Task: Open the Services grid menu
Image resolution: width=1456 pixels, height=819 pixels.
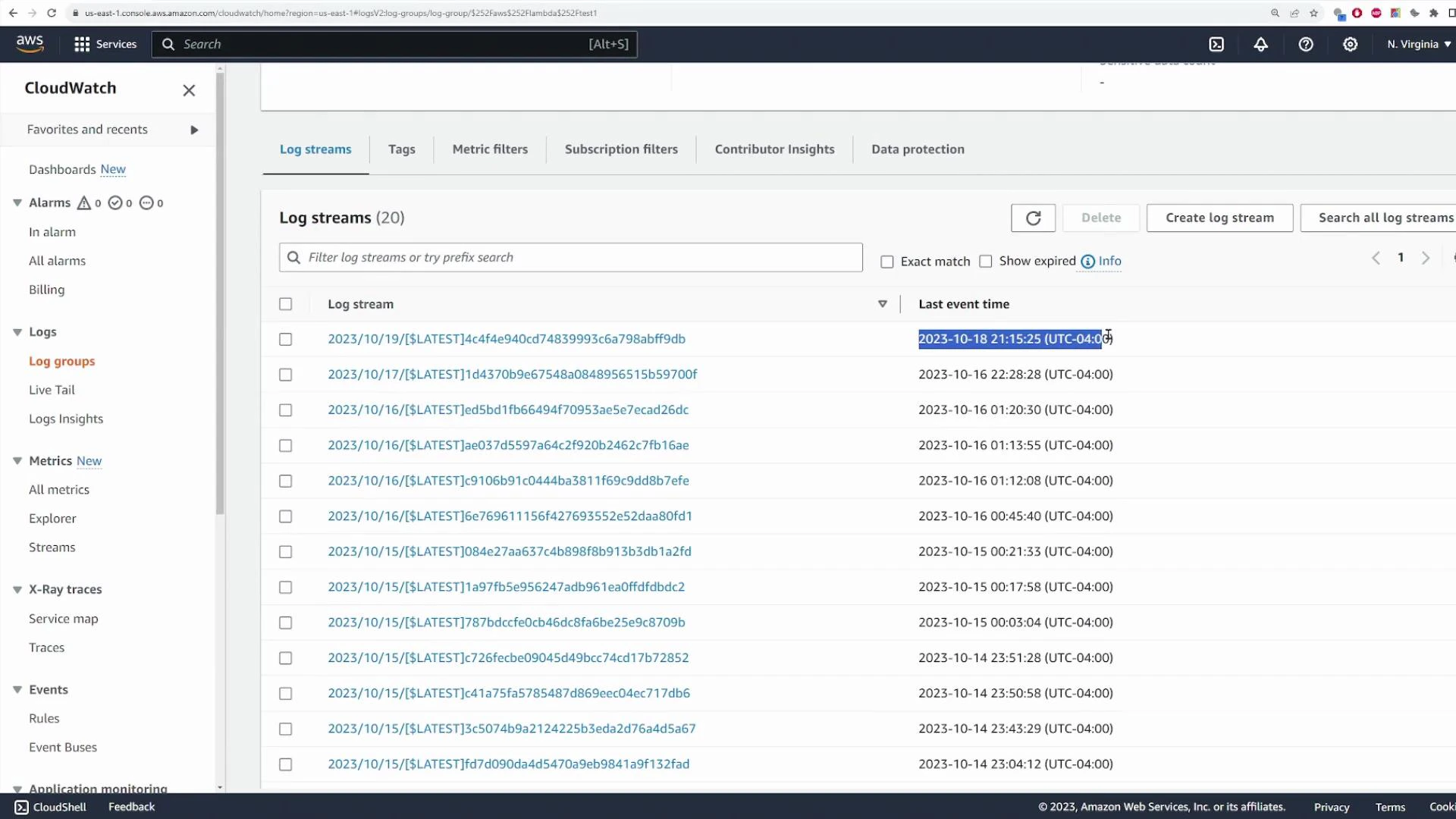Action: pos(81,44)
